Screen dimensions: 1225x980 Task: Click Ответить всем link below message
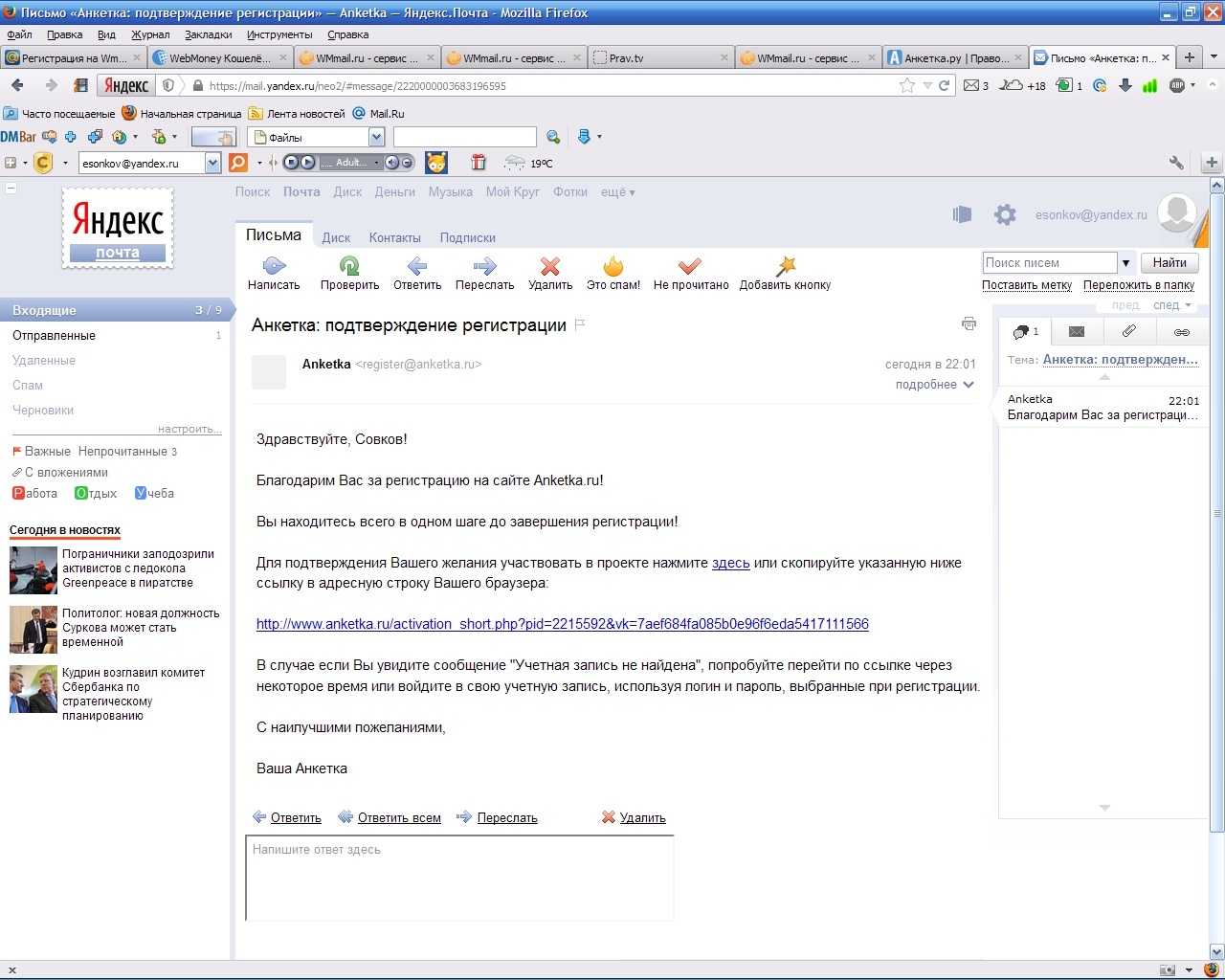pyautogui.click(x=399, y=817)
